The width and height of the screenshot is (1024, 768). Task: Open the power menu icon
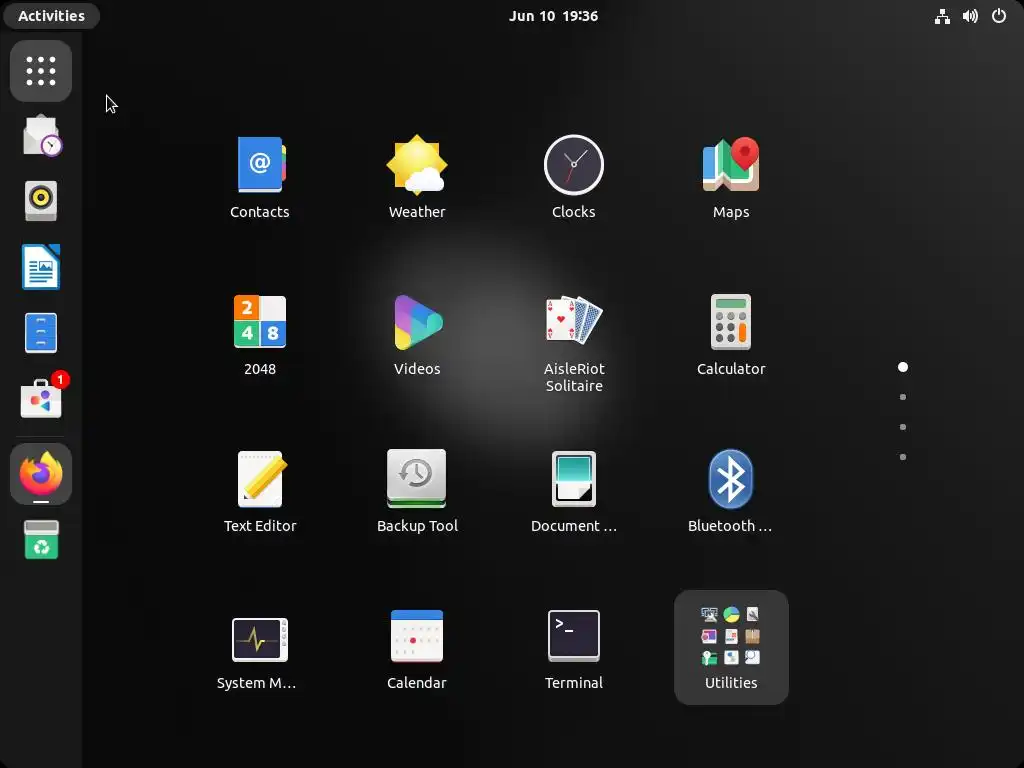(x=999, y=16)
